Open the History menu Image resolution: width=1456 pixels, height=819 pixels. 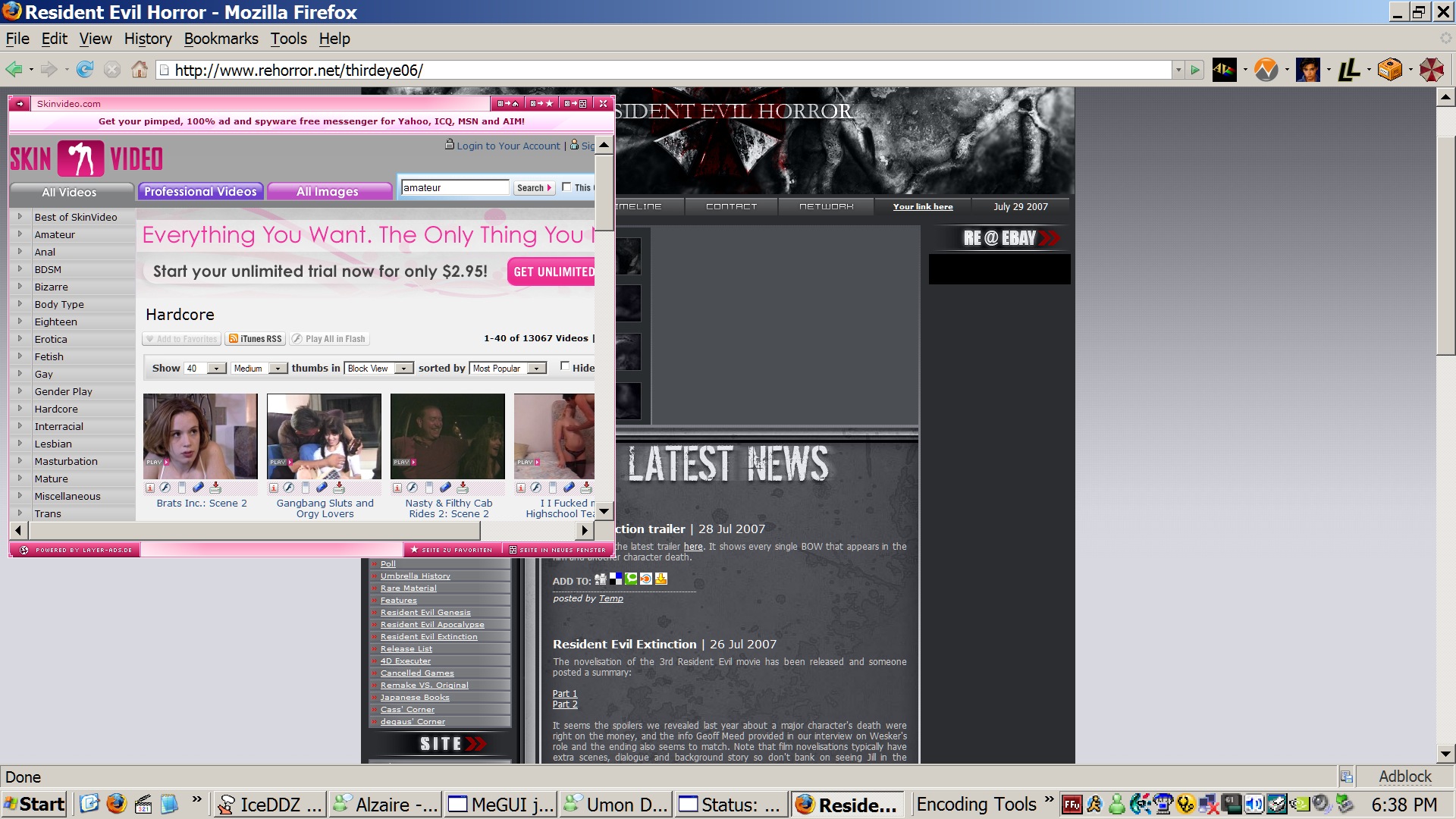point(147,39)
